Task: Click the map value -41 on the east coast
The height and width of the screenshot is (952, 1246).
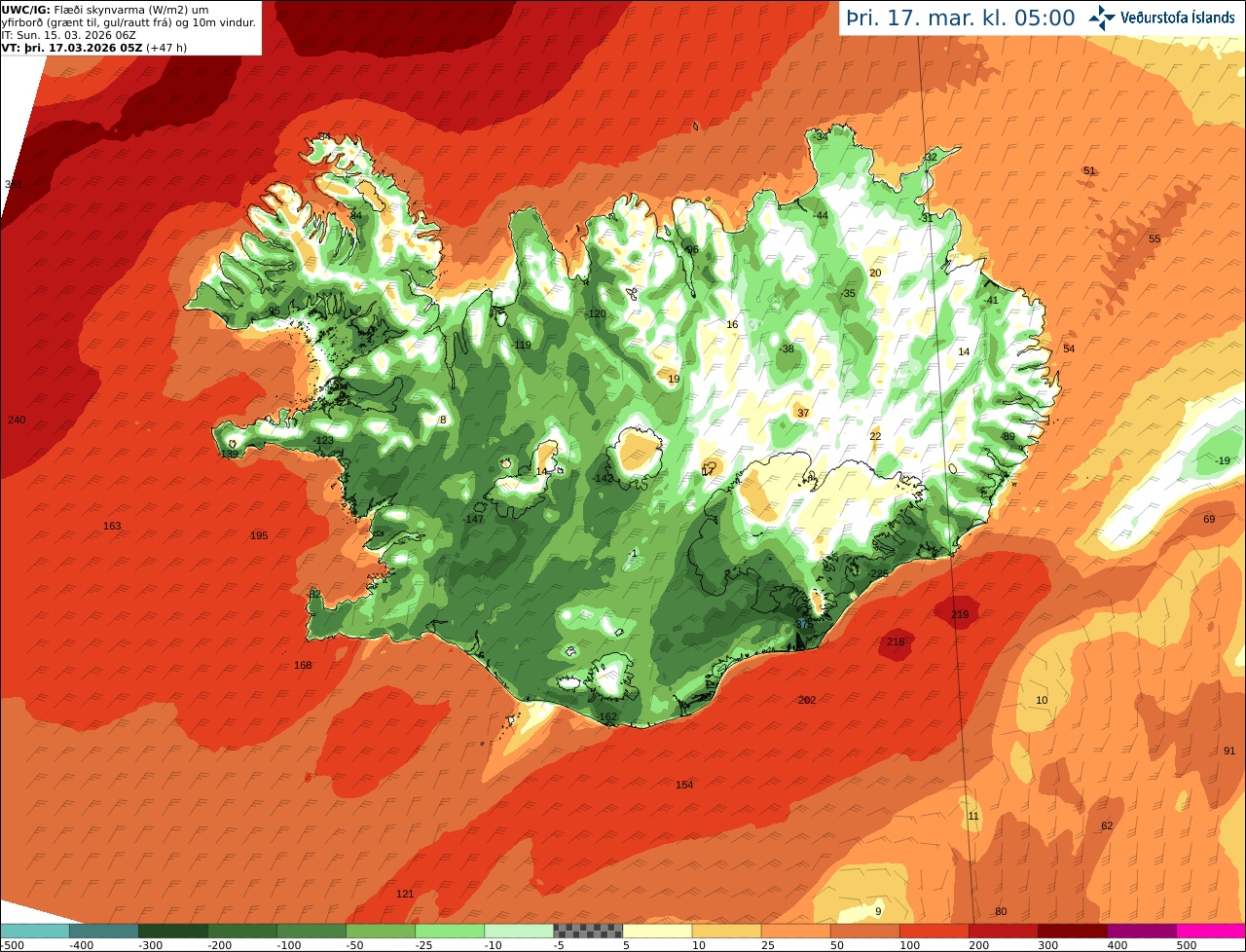Action: click(x=991, y=300)
